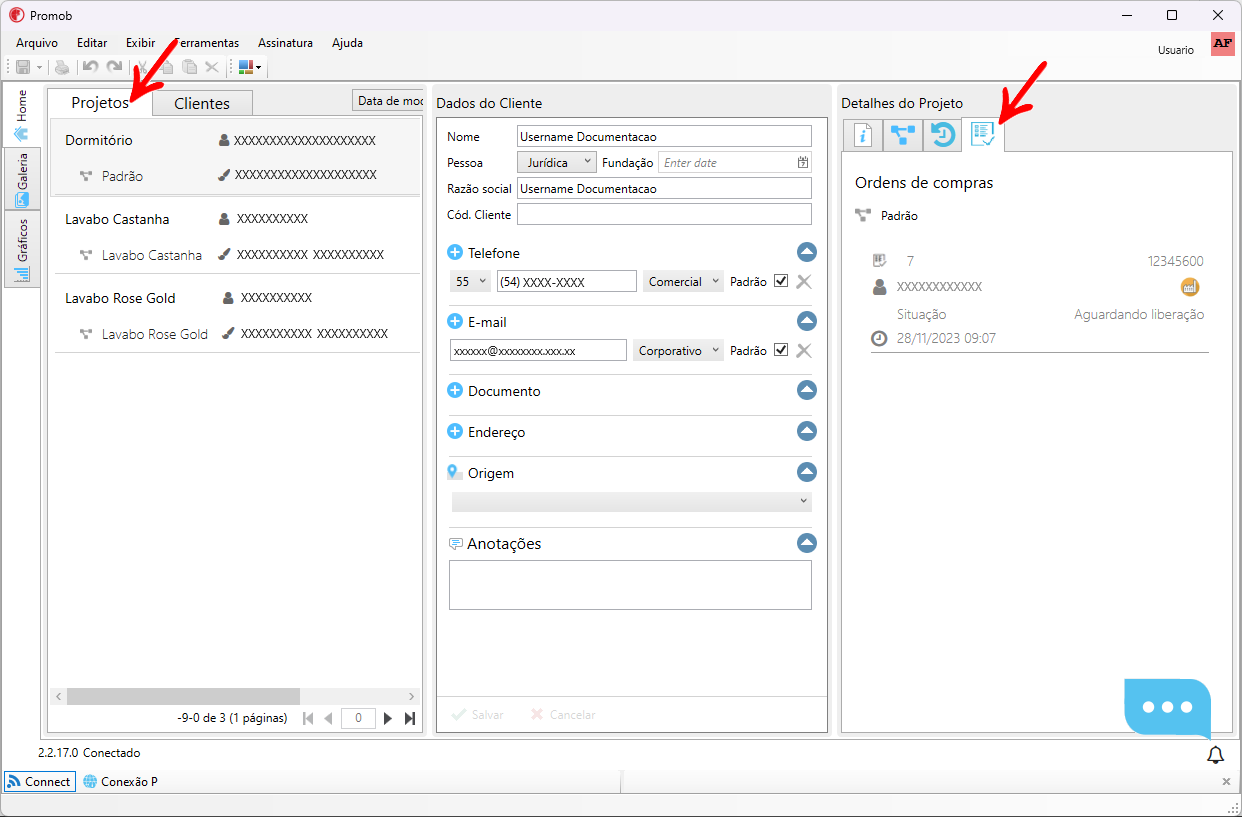
Task: Remove the e-mail address row
Action: [803, 350]
